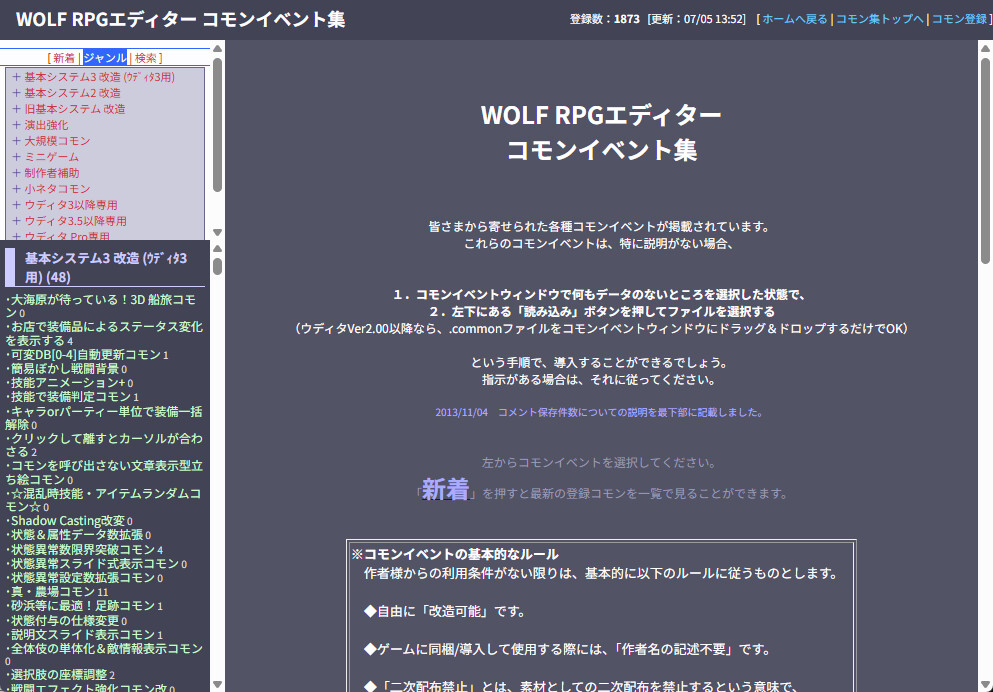Open Shadow Casting改変 entry
Image resolution: width=993 pixels, height=692 pixels.
[68, 521]
